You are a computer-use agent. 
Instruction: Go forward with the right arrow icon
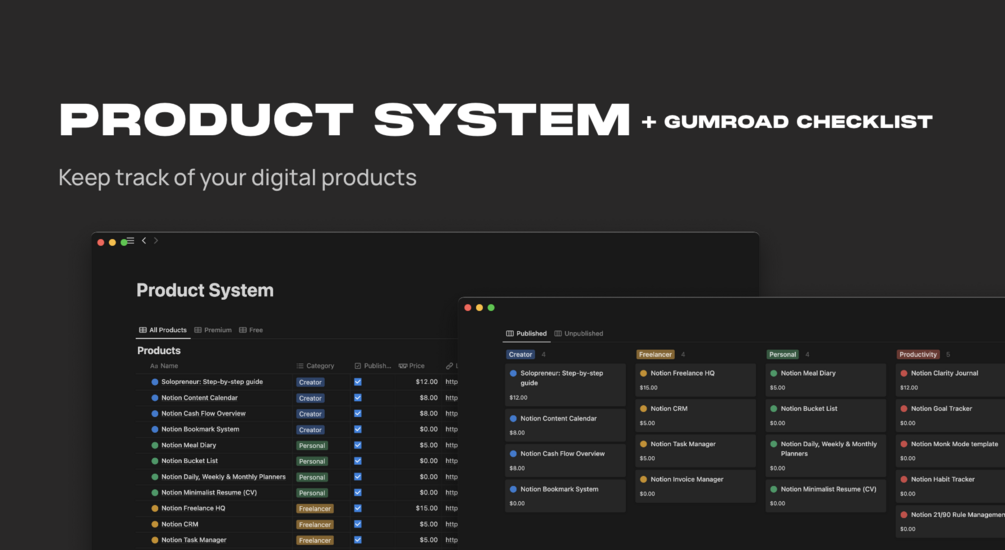pos(156,241)
